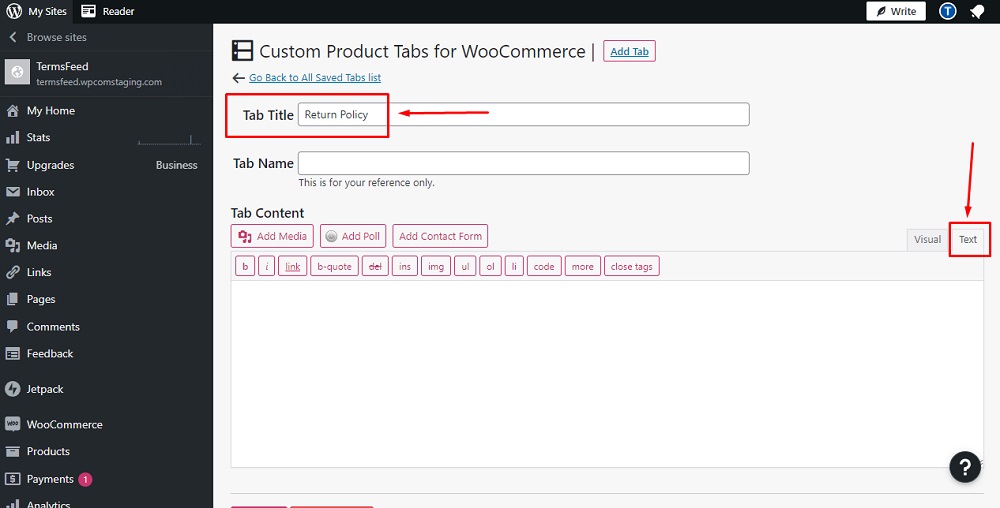Click the Media sidebar icon
1000x508 pixels.
(13, 245)
